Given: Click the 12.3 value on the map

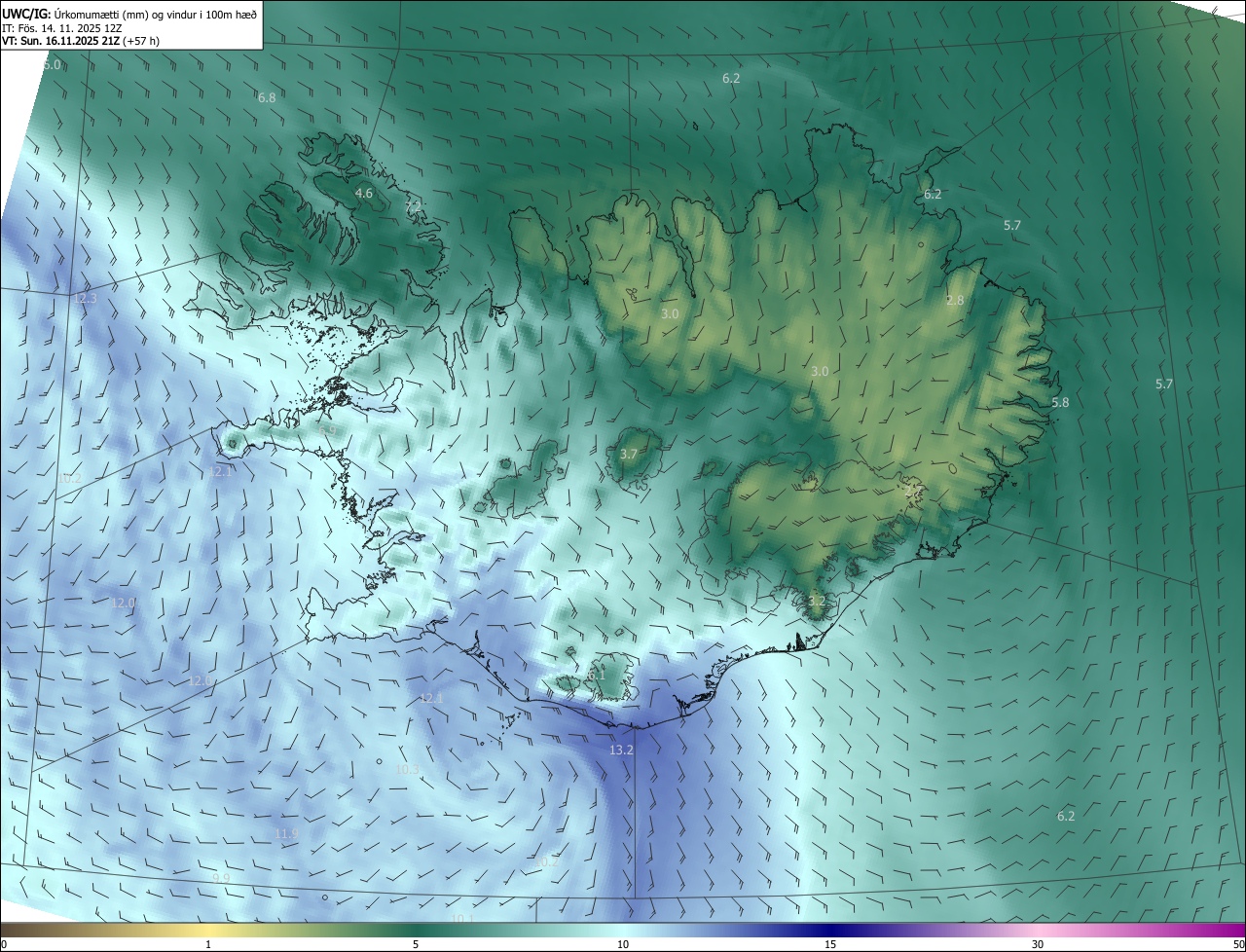Looking at the screenshot, I should pyautogui.click(x=86, y=298).
